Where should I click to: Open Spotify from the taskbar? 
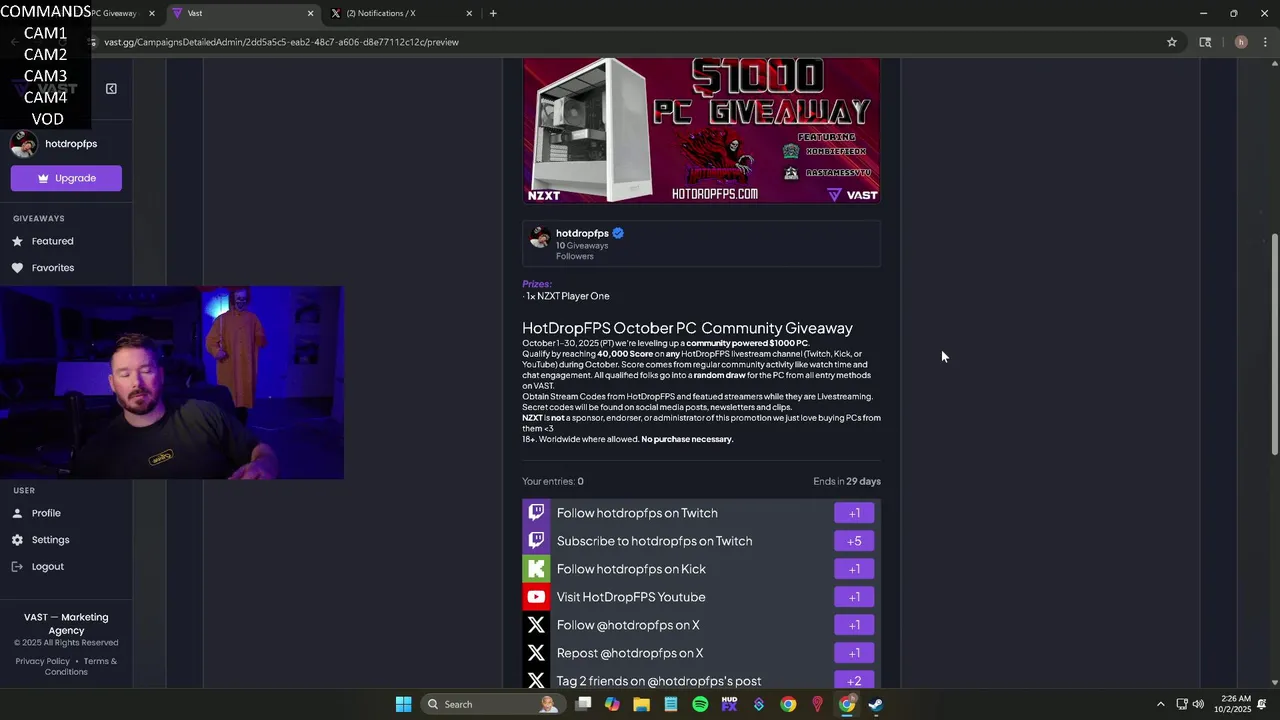tap(700, 704)
